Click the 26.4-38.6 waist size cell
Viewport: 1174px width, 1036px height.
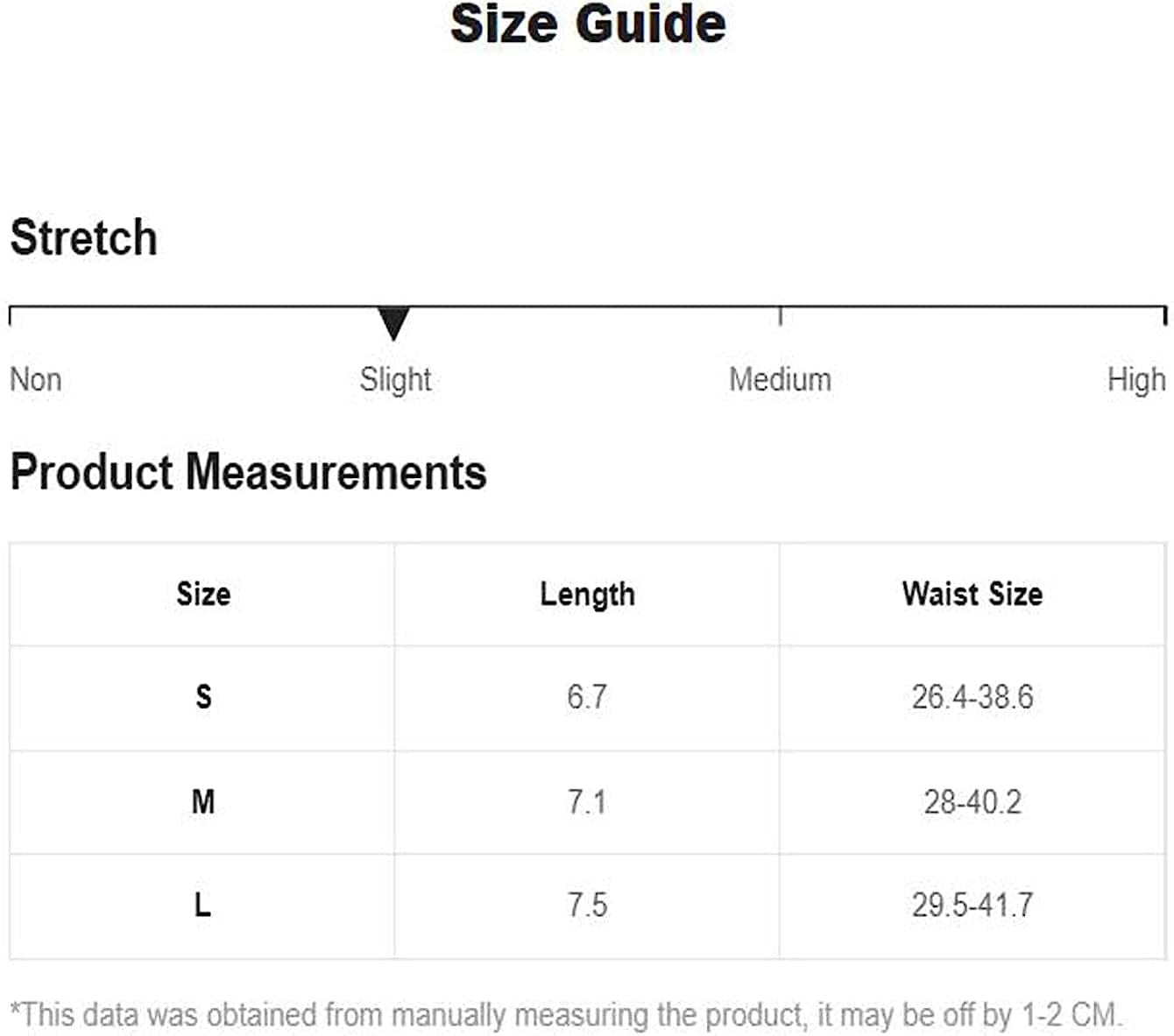click(972, 697)
